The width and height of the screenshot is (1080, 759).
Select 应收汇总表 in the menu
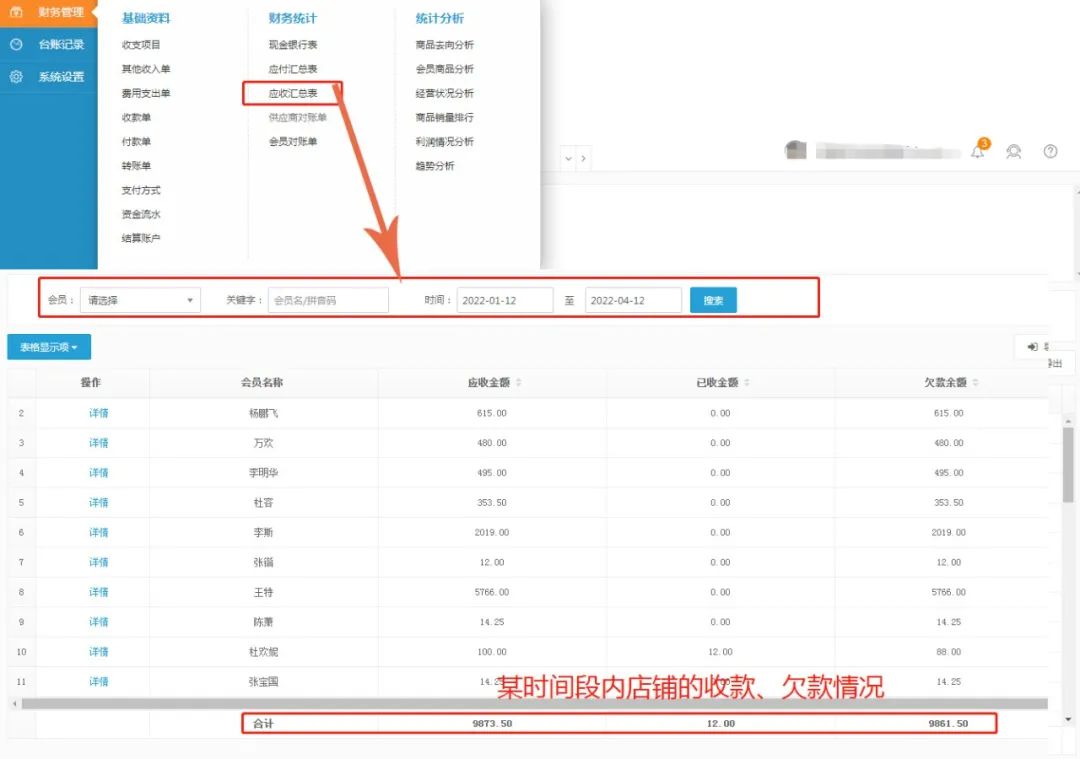[293, 93]
